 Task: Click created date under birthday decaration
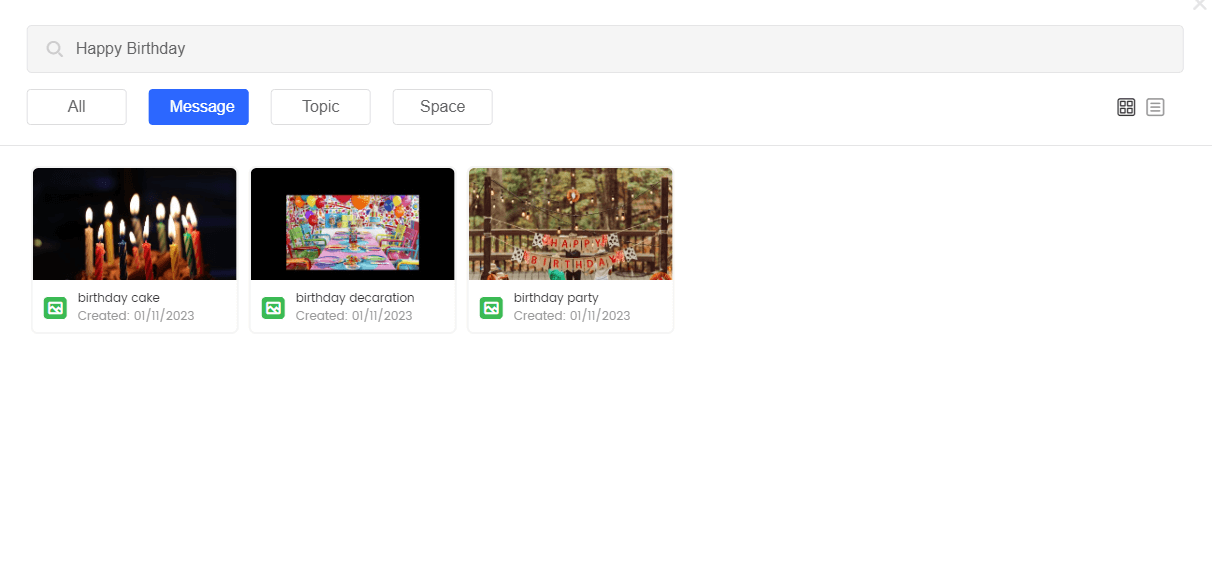pyautogui.click(x=354, y=316)
